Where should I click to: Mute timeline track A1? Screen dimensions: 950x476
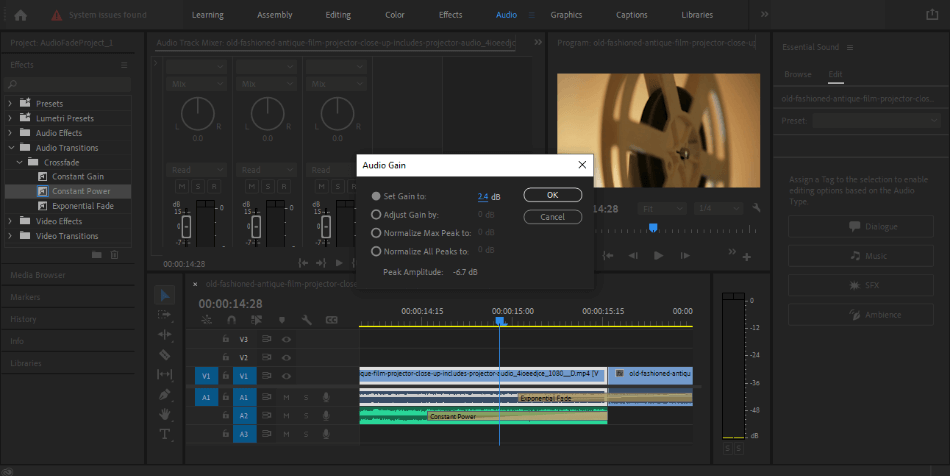point(286,397)
